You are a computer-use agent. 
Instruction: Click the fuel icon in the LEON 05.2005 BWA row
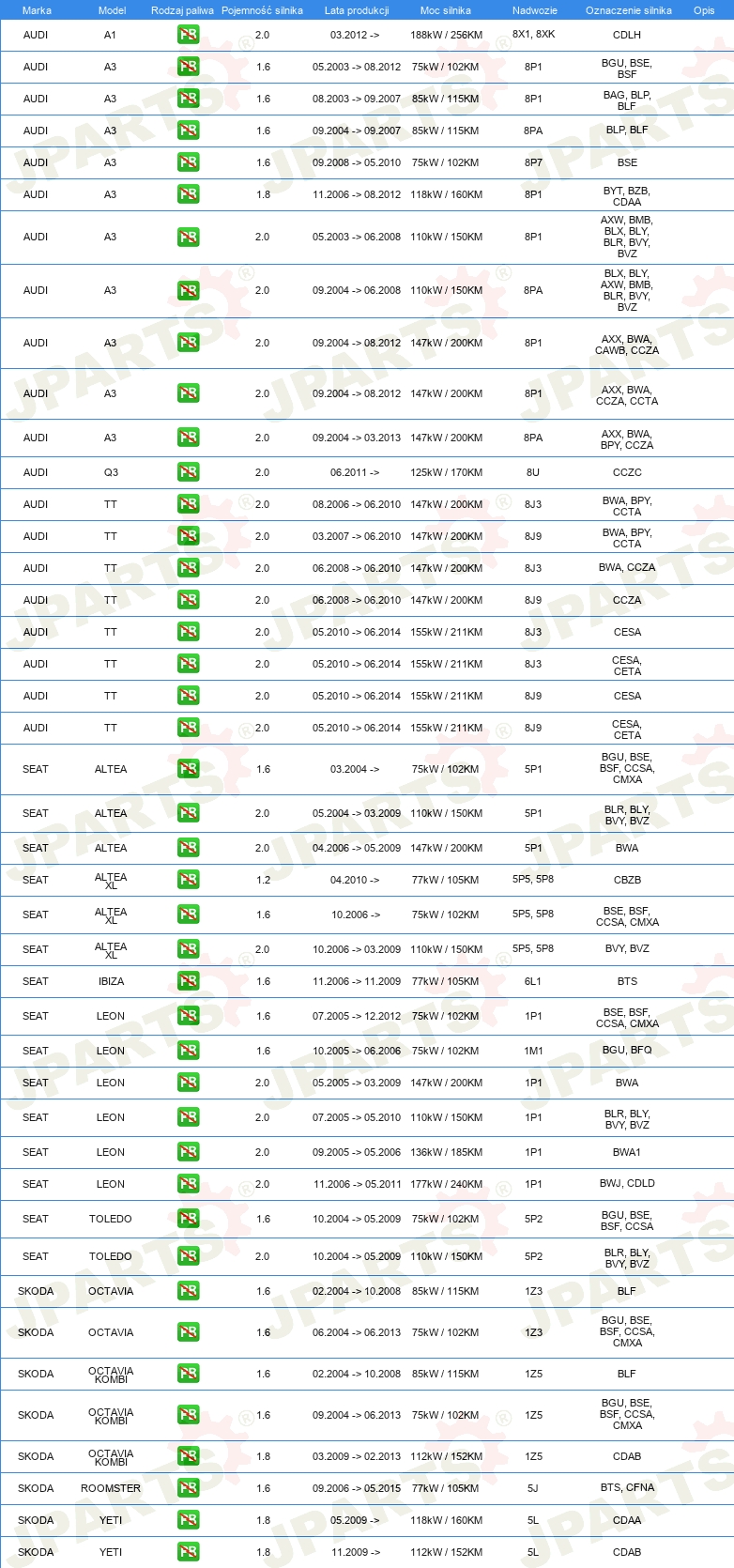[188, 1083]
